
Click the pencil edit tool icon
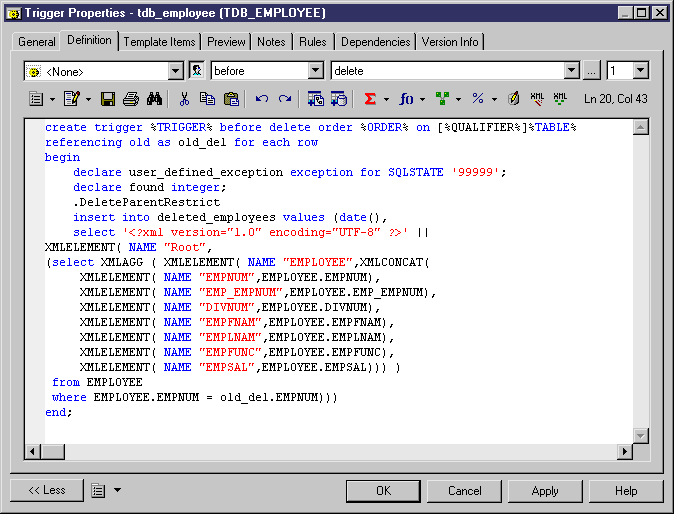click(514, 99)
